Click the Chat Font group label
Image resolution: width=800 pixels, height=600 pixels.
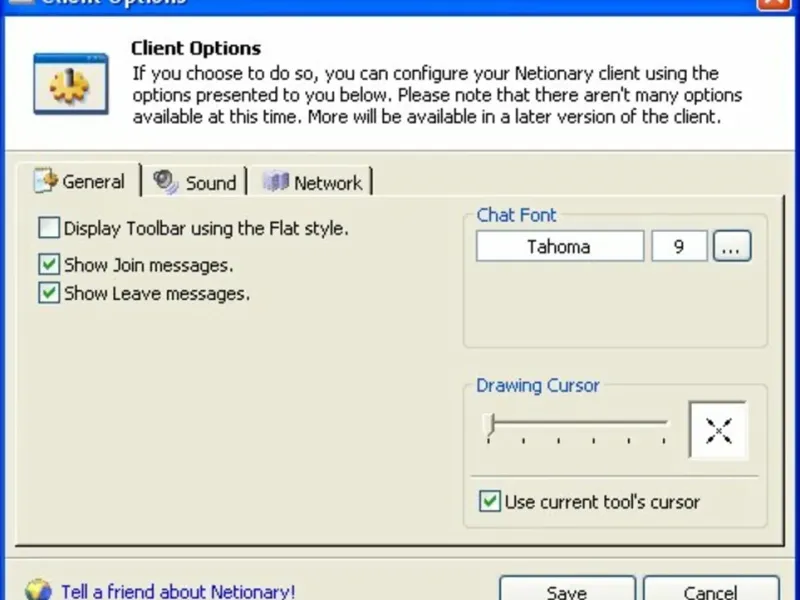tap(516, 215)
